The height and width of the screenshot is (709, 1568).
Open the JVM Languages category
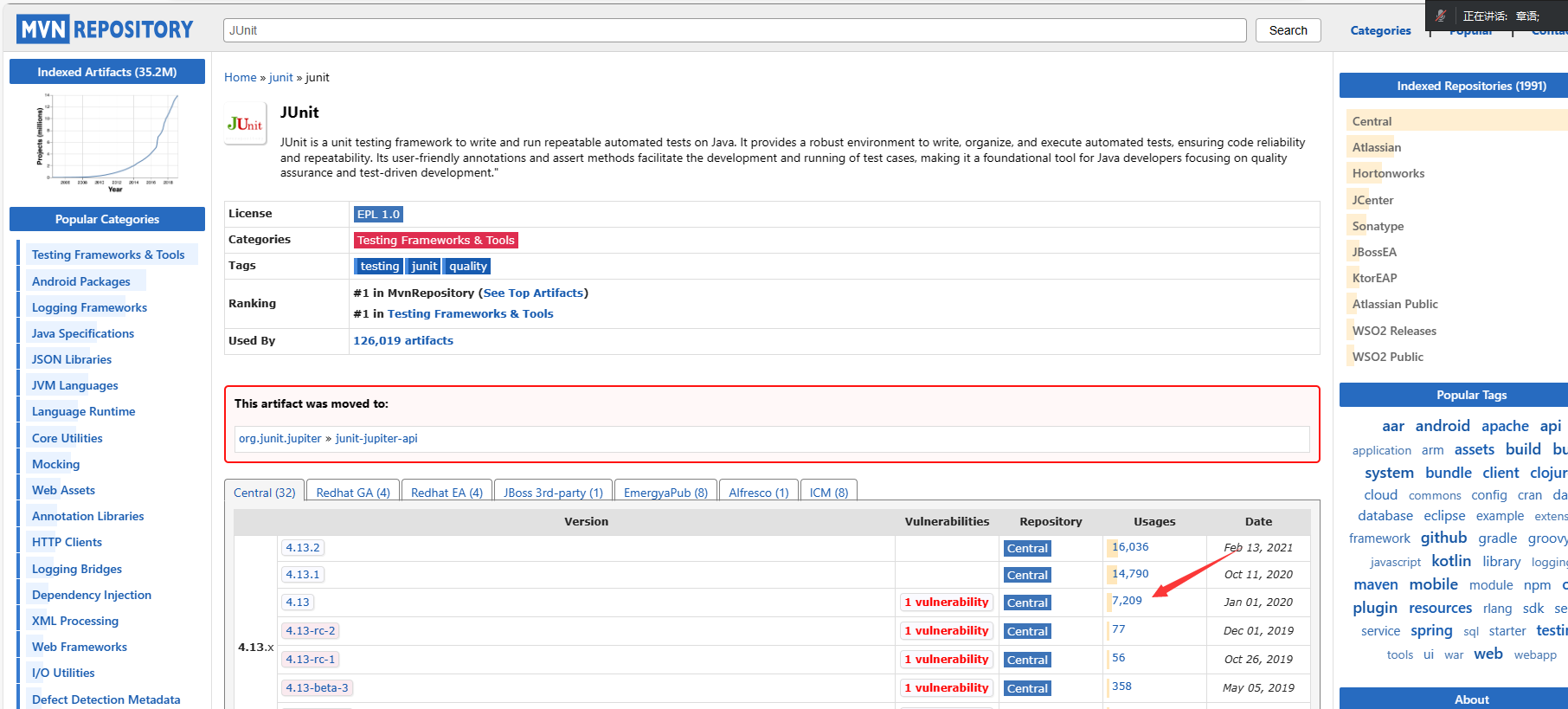[75, 385]
